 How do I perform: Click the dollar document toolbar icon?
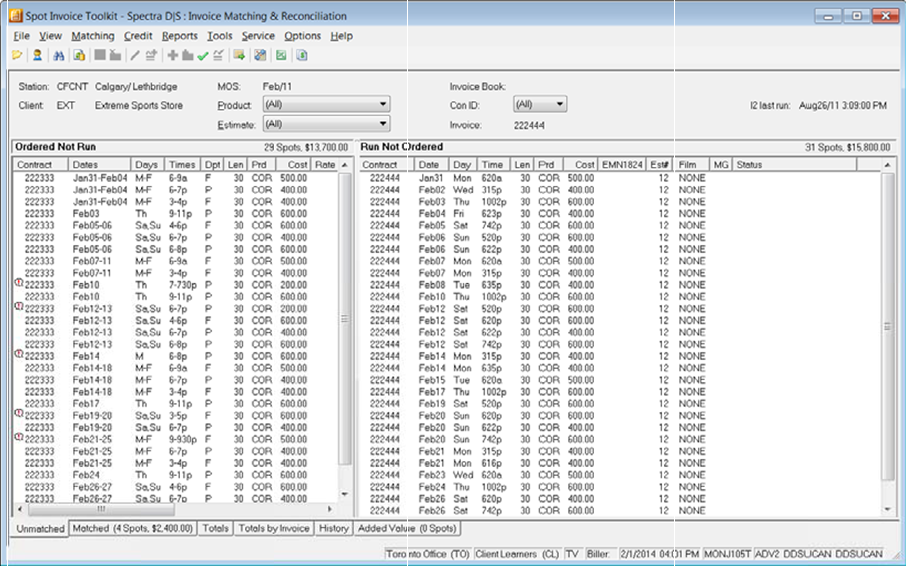point(302,55)
